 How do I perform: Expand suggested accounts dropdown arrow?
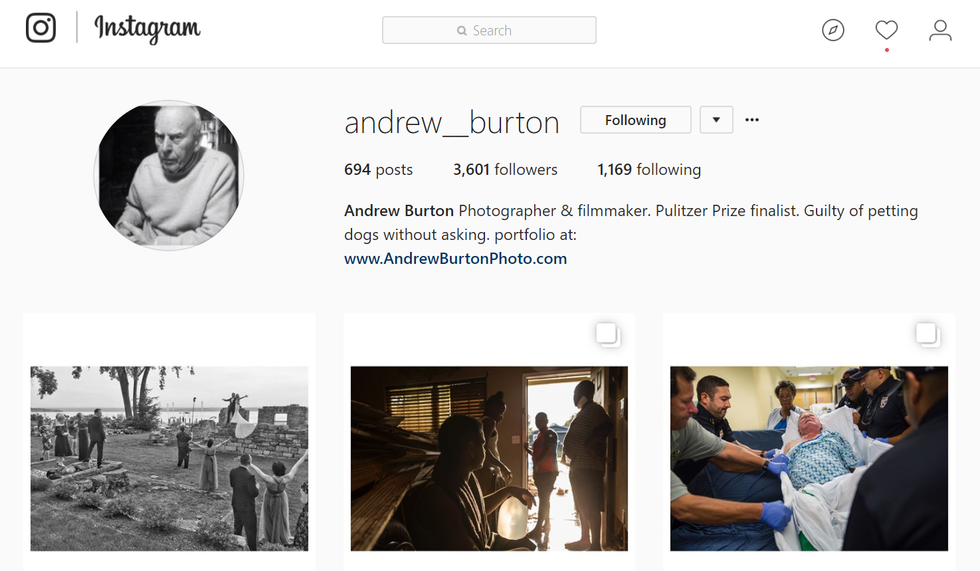pos(716,120)
